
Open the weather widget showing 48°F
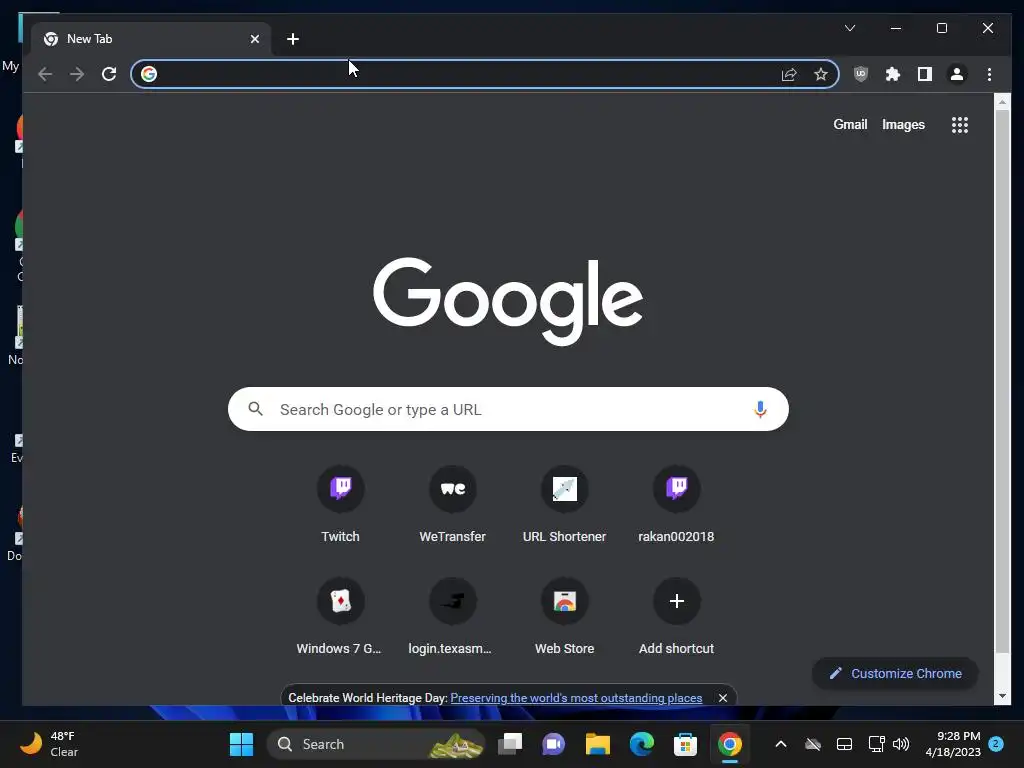(49, 744)
